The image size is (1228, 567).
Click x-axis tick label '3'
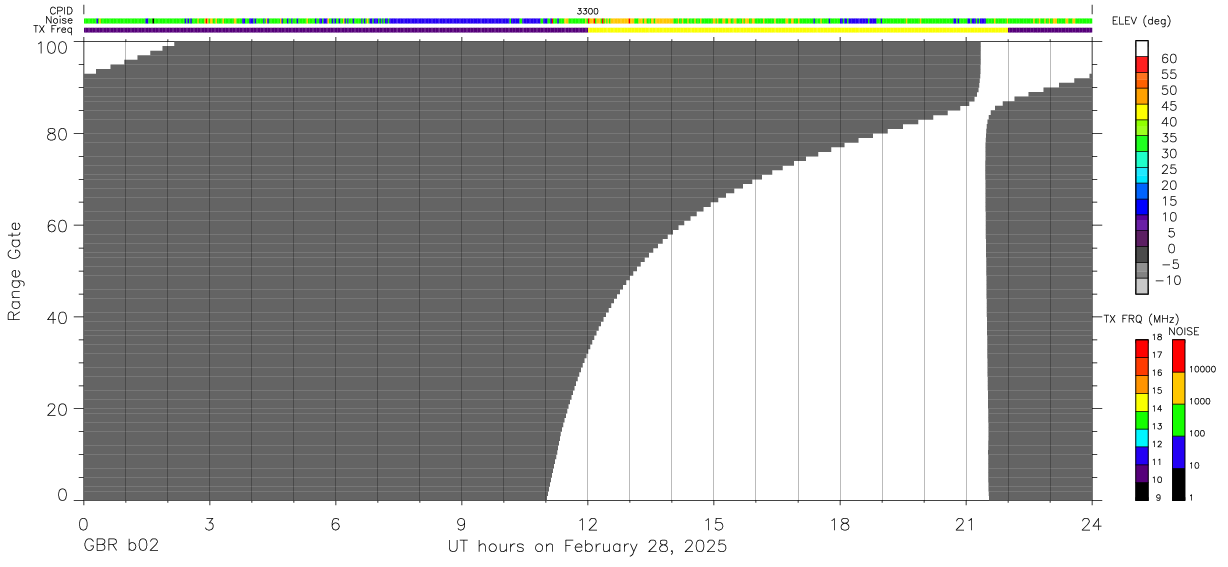(x=210, y=523)
